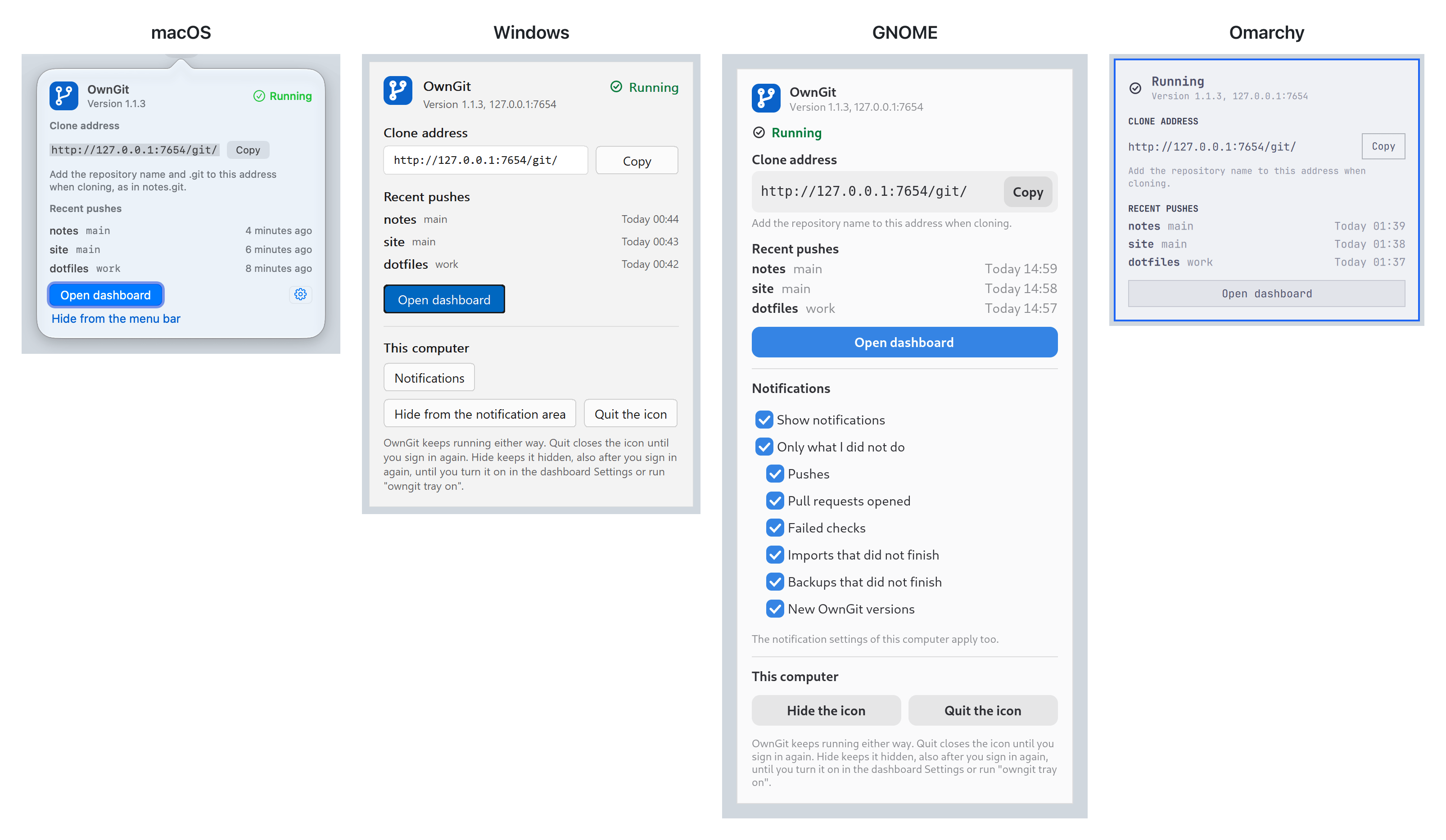Copy clone address in Omarchy panel
This screenshot has height=840, width=1446.
[1383, 146]
